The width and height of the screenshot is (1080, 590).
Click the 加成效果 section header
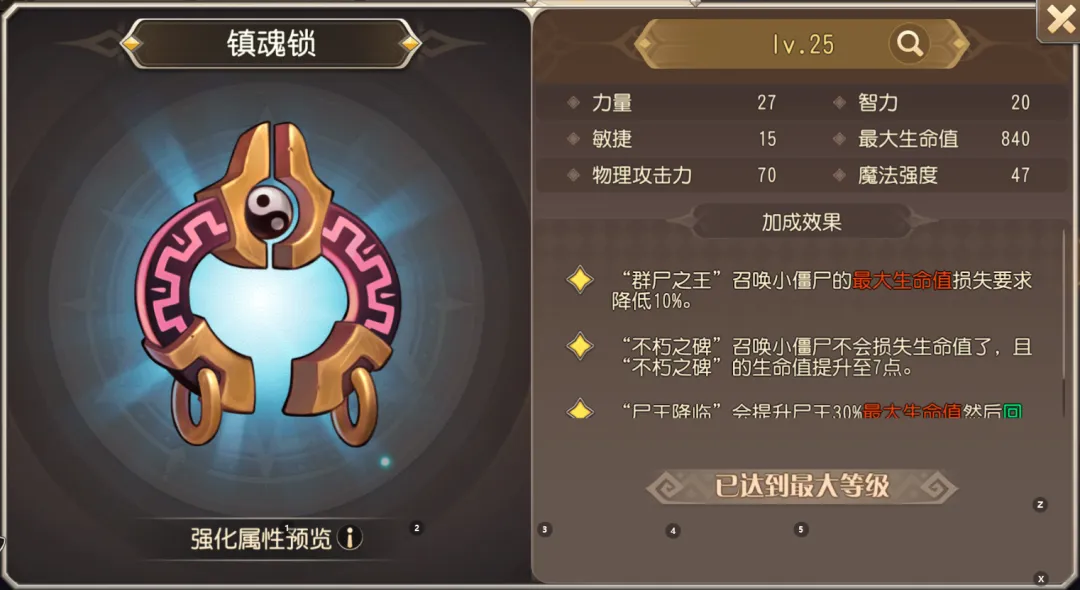click(x=802, y=222)
